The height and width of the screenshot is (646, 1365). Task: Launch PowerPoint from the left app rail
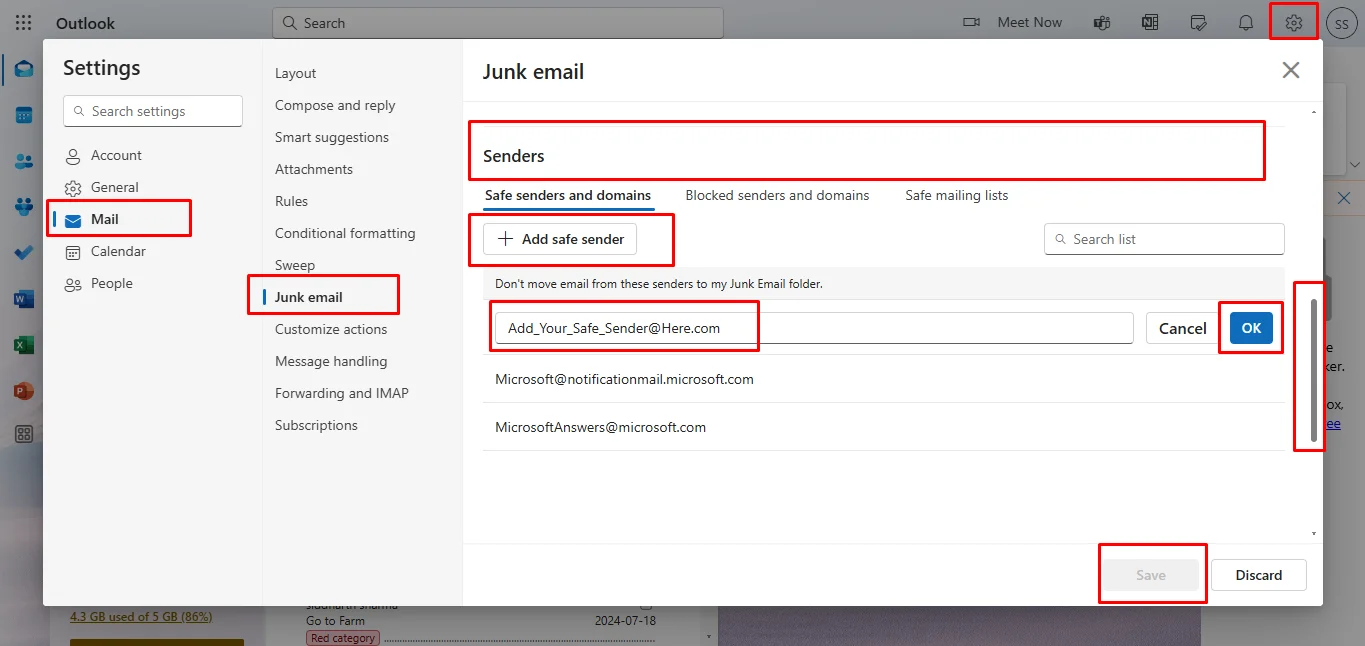click(24, 391)
